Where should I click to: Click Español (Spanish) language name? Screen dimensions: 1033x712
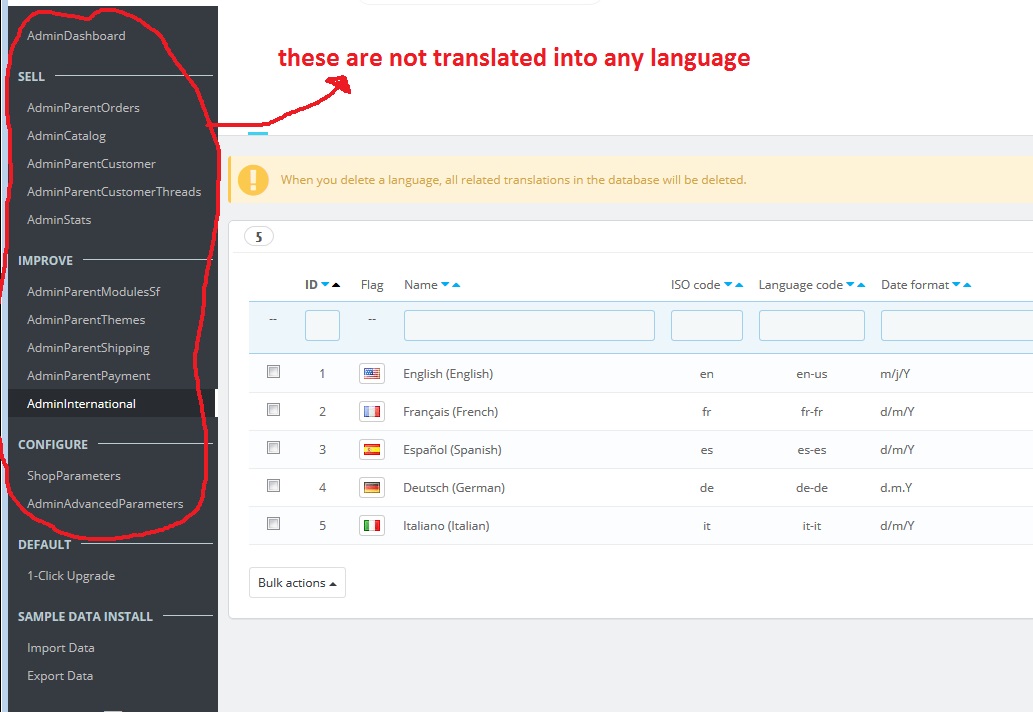tap(452, 450)
